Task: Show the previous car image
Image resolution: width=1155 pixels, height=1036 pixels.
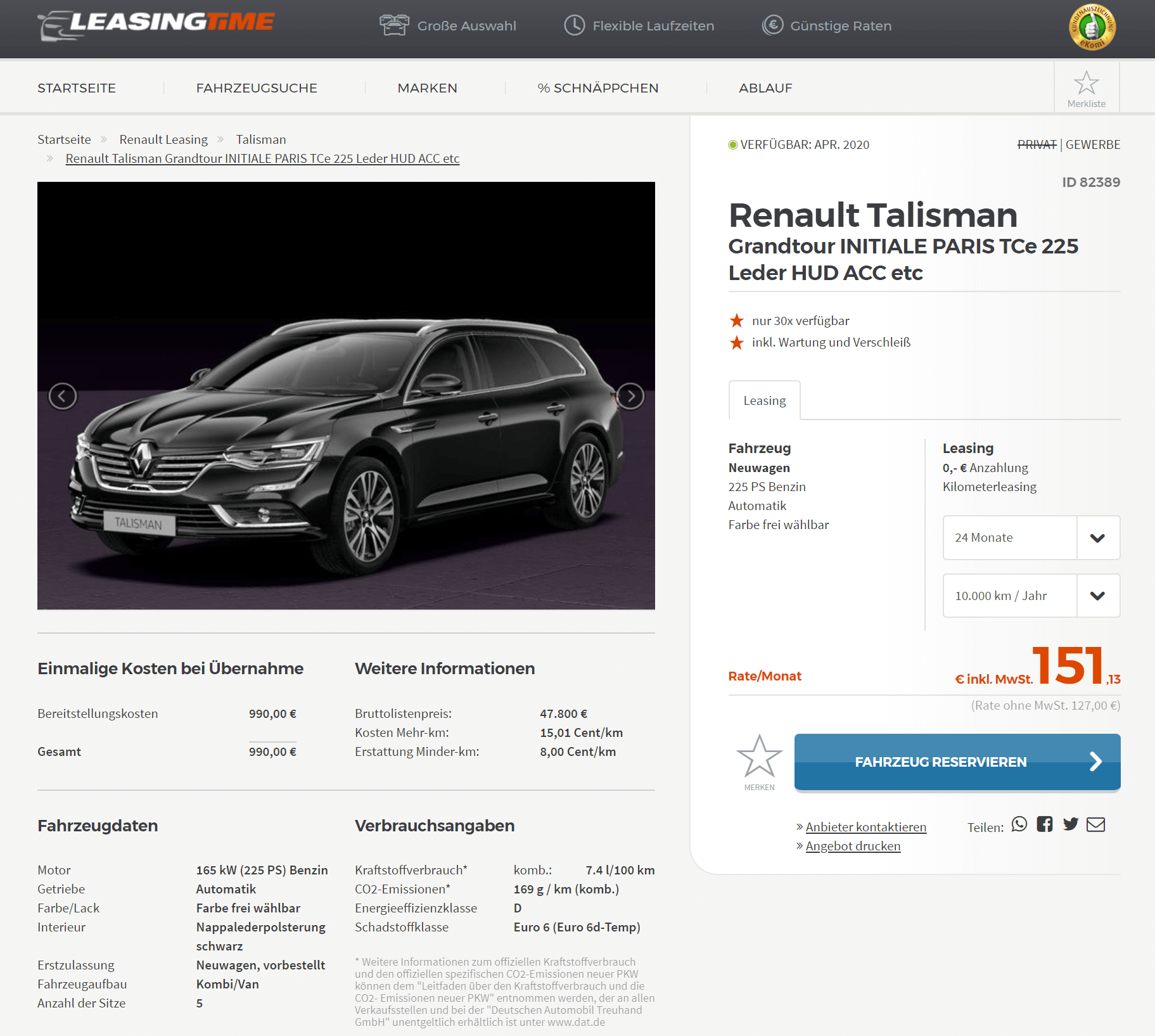Action: click(x=63, y=397)
